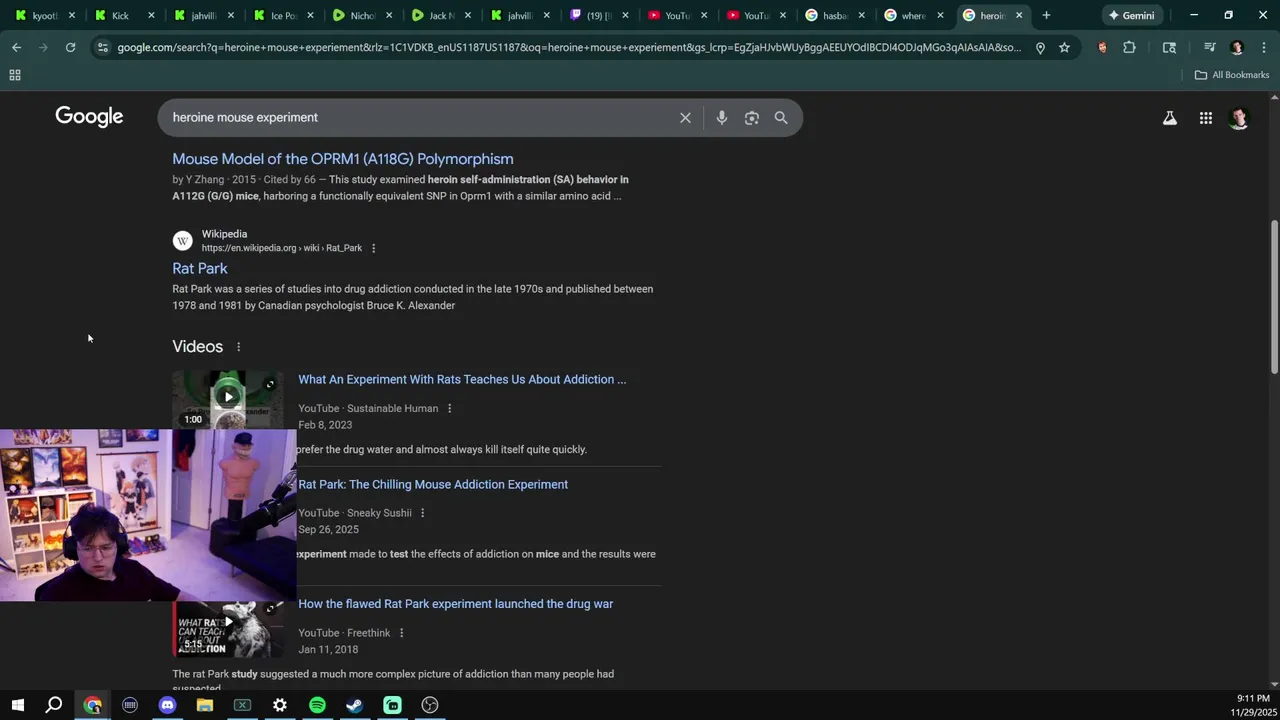1280x720 pixels.
Task: Click the location pin icon in address bar
Action: coord(1040,47)
